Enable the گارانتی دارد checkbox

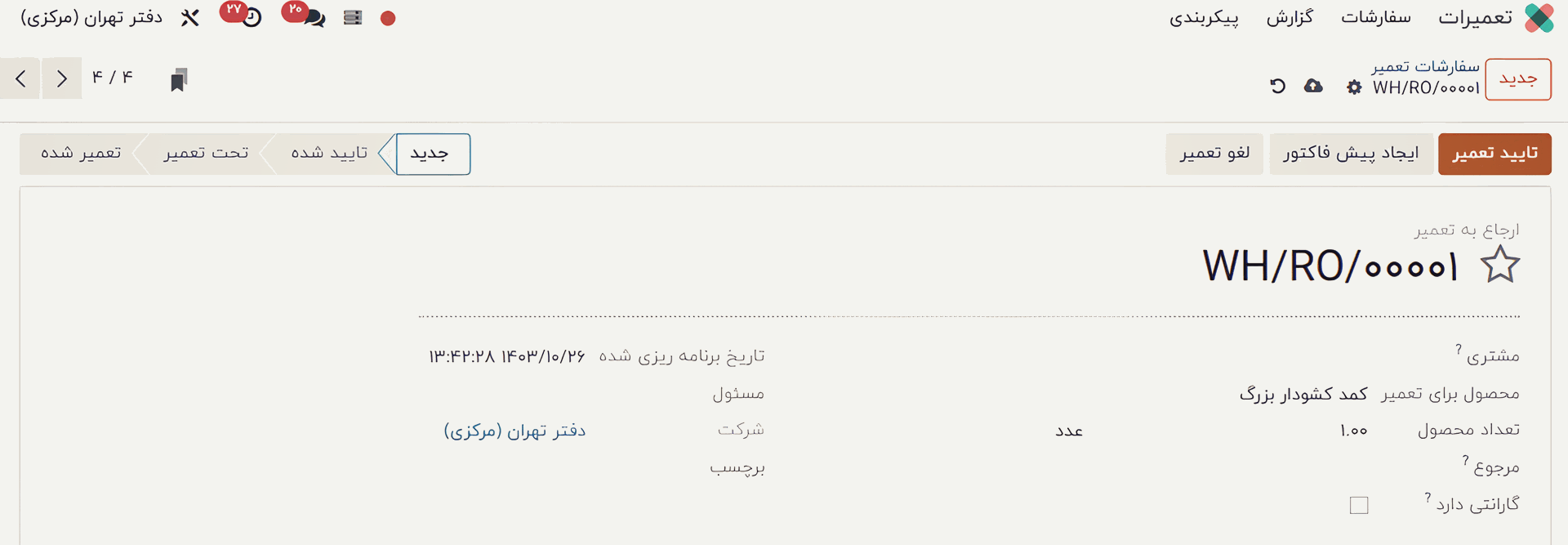tap(1358, 505)
